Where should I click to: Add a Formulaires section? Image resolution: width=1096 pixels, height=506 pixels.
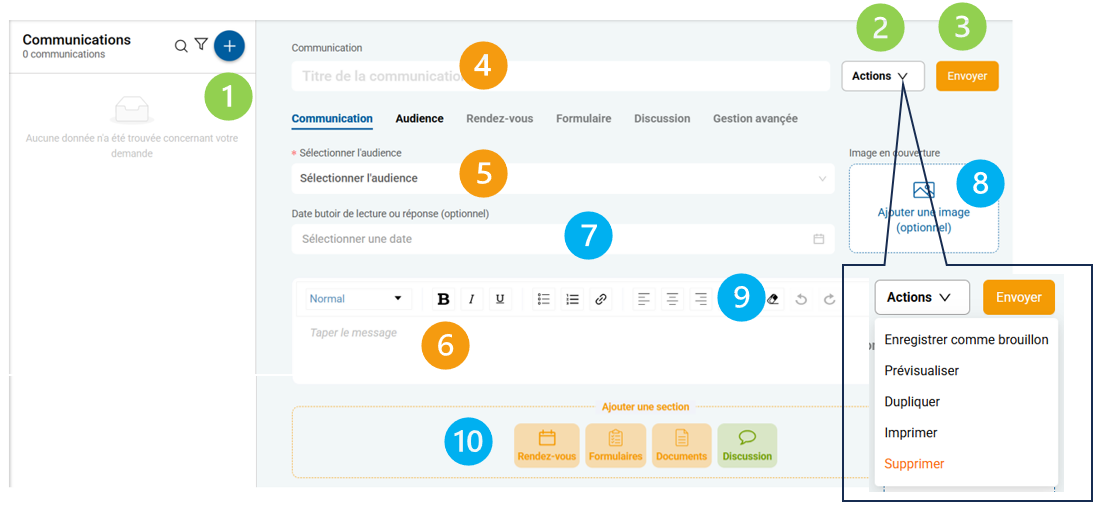615,446
